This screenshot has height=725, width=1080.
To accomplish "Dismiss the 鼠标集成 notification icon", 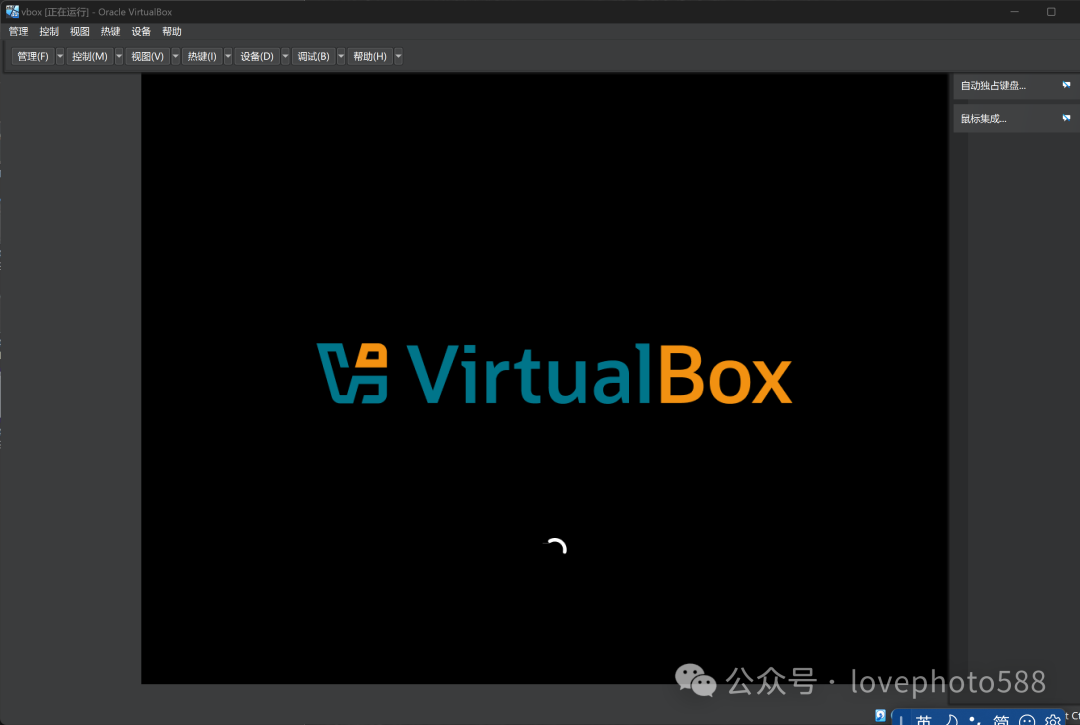I will (1066, 118).
